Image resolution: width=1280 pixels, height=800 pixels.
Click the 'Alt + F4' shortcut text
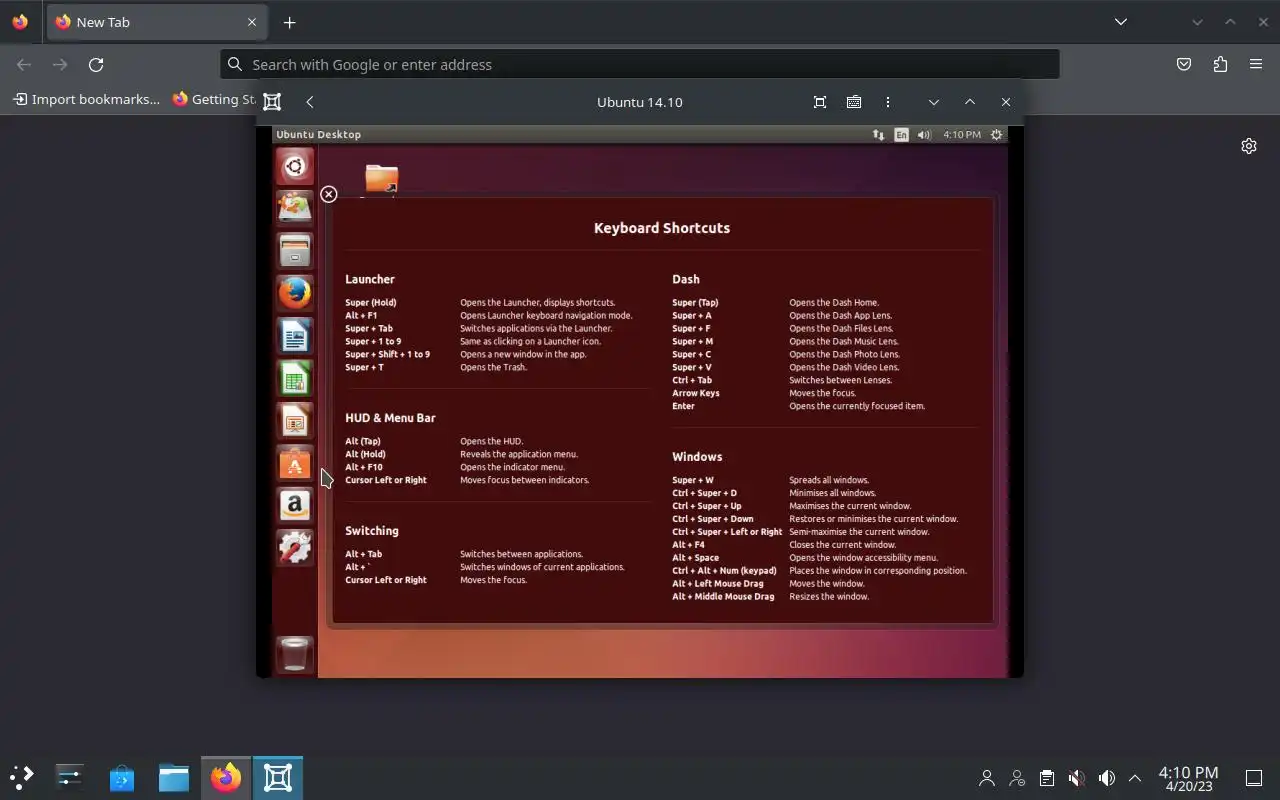pyautogui.click(x=688, y=545)
